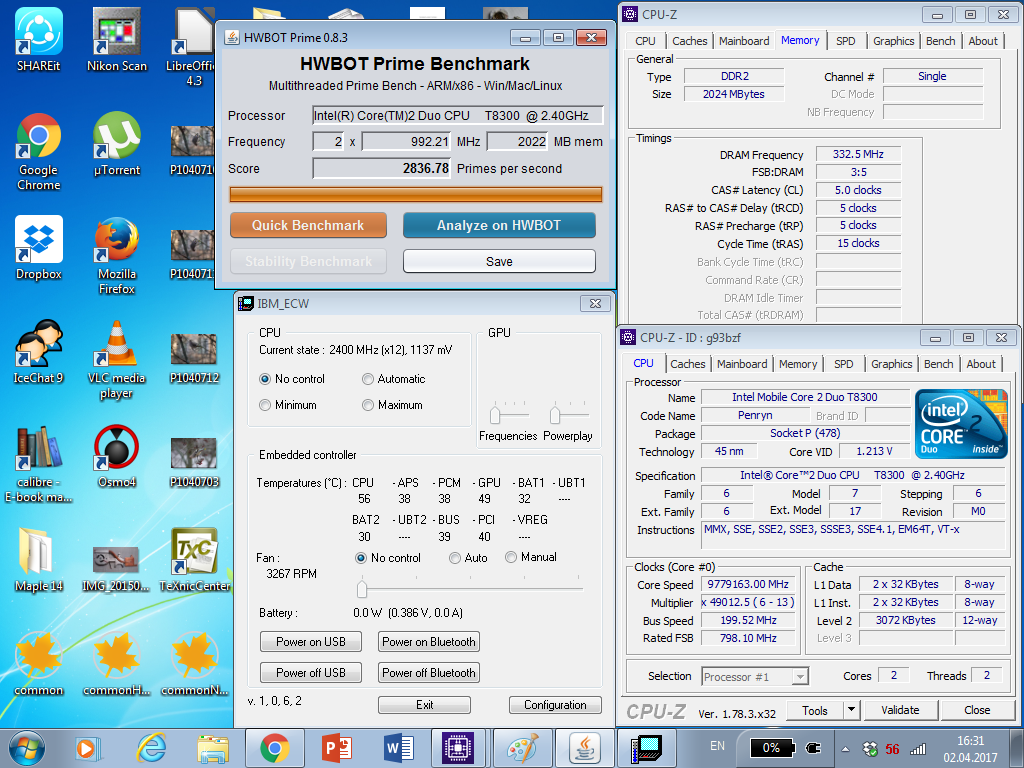This screenshot has height=768, width=1024.
Task: Switch to CPU-Z taskbar button
Action: [459, 748]
